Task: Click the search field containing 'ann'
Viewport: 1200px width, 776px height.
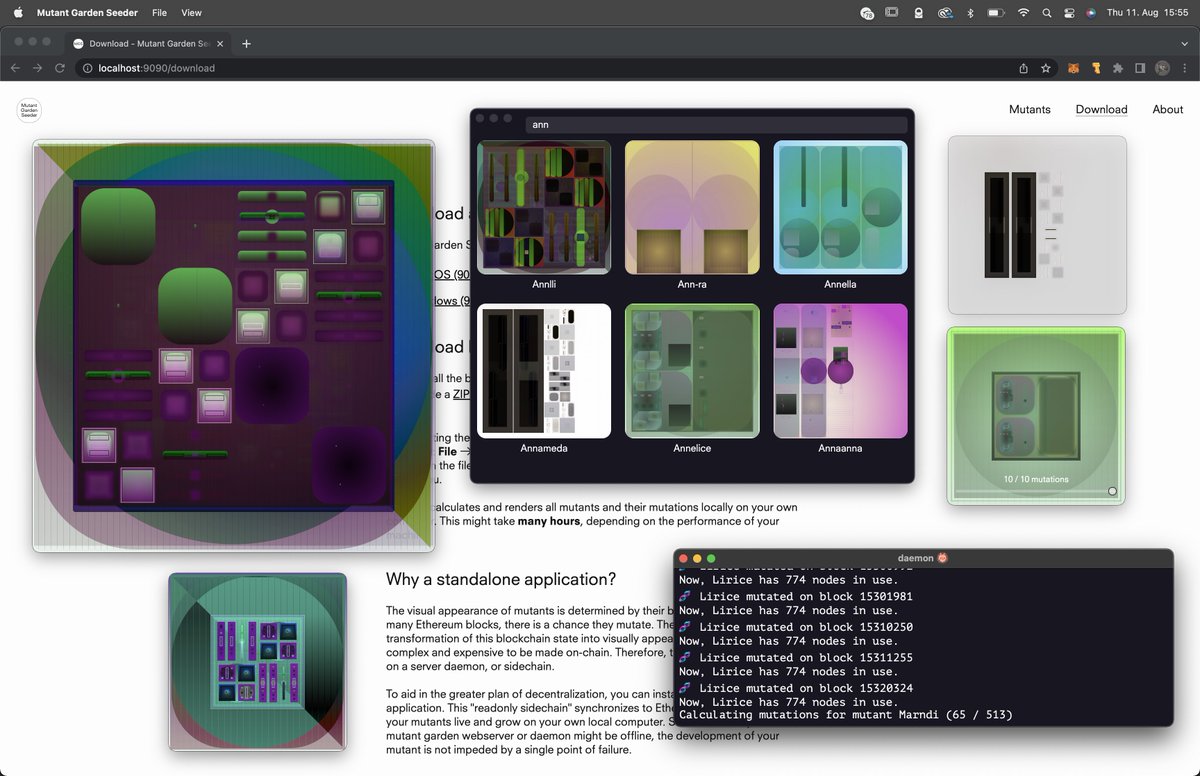Action: (x=716, y=125)
